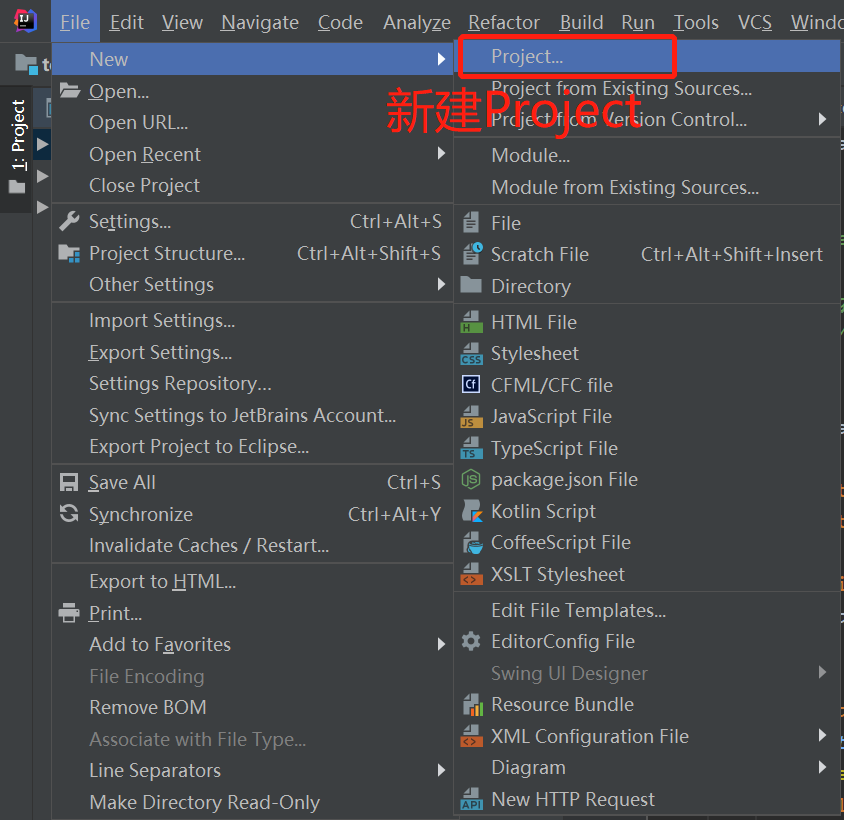Click the CFML/CFC file icon
844x820 pixels.
click(x=471, y=384)
